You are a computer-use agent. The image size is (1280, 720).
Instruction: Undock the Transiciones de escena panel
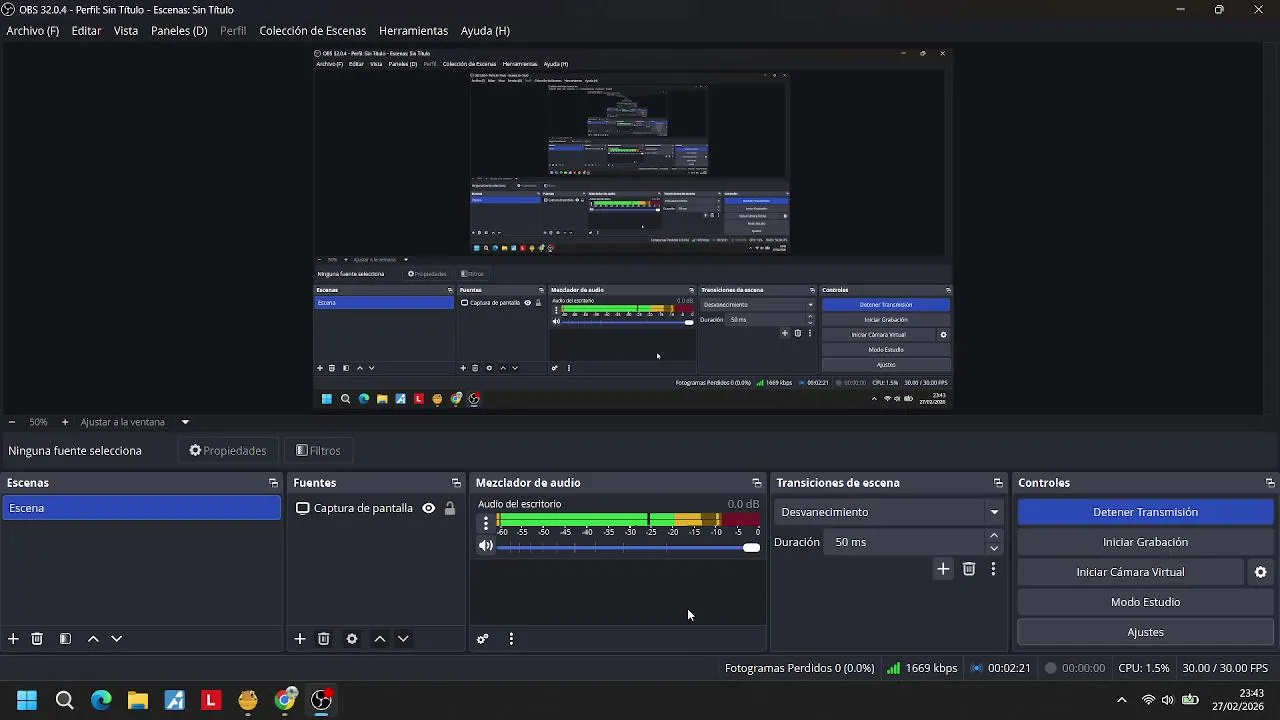[x=998, y=483]
